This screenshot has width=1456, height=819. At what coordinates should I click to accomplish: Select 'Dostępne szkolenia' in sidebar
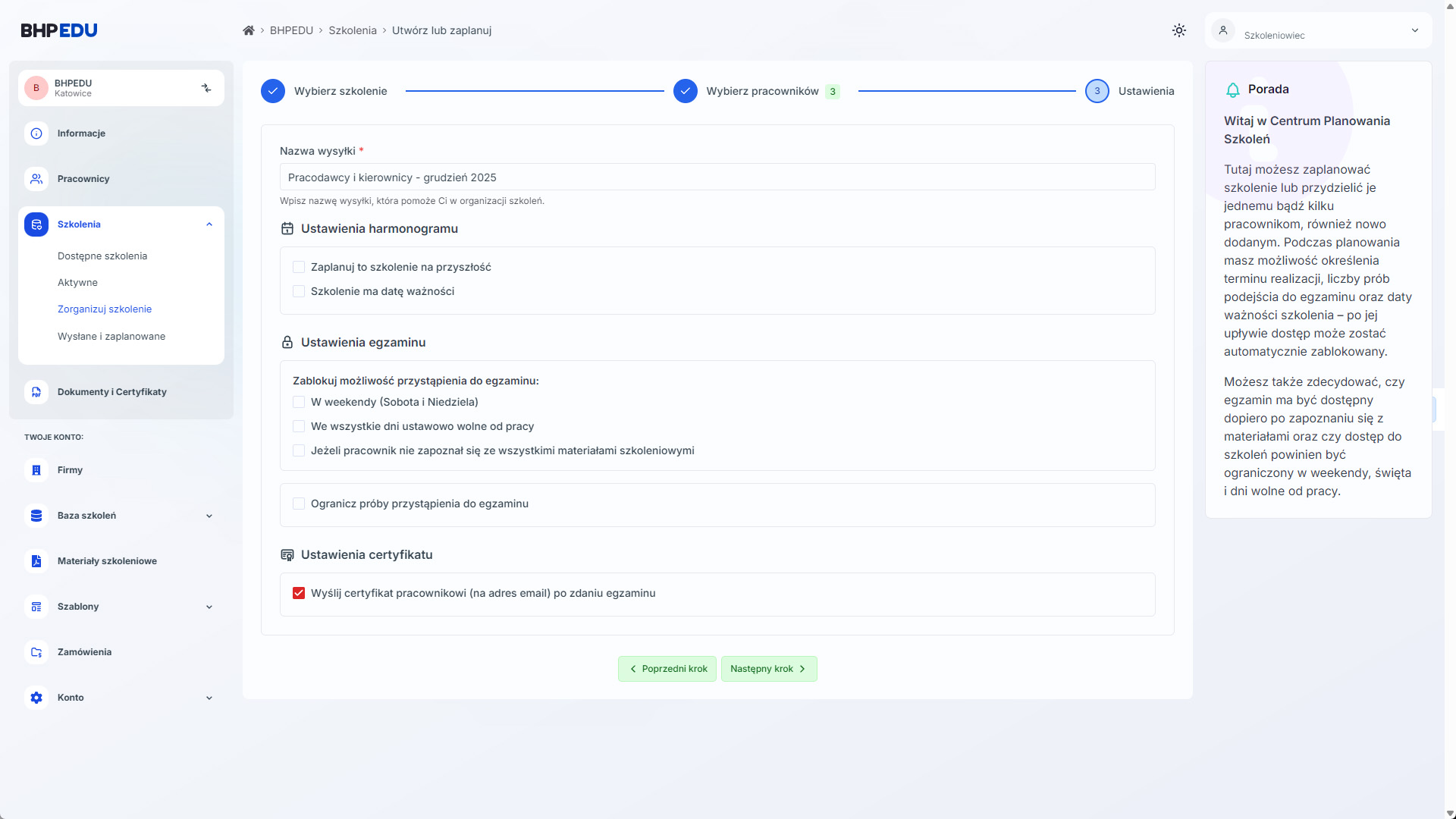102,256
